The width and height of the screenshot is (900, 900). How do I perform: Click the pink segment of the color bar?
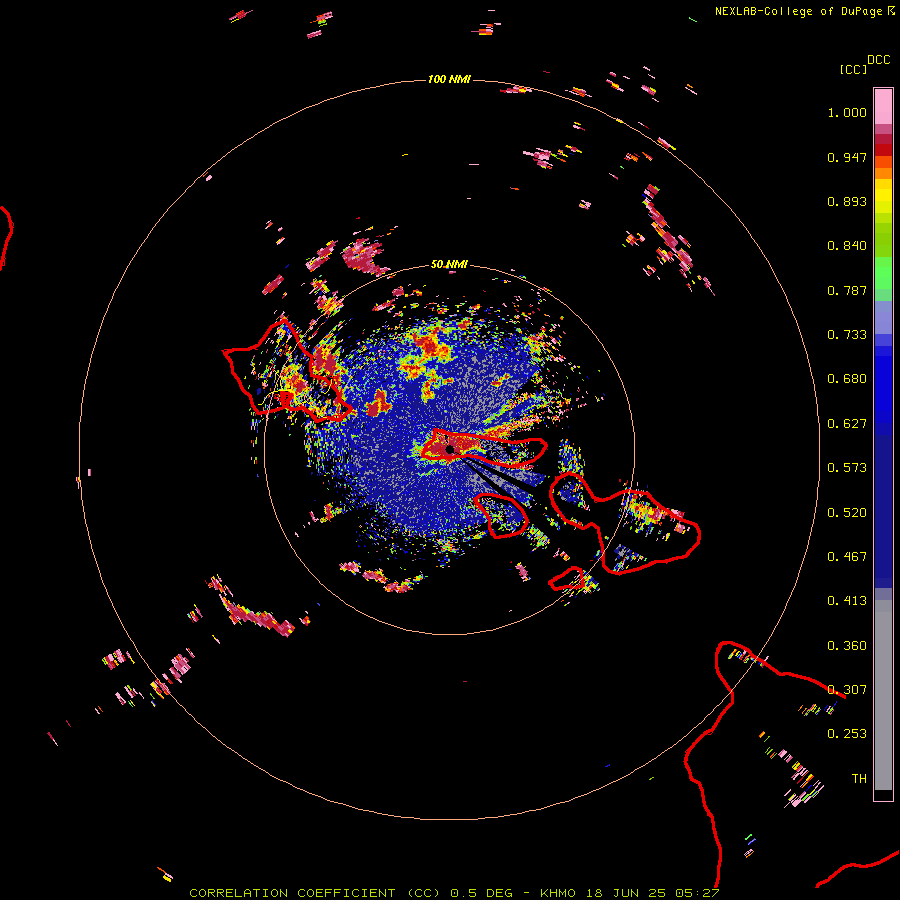[883, 106]
